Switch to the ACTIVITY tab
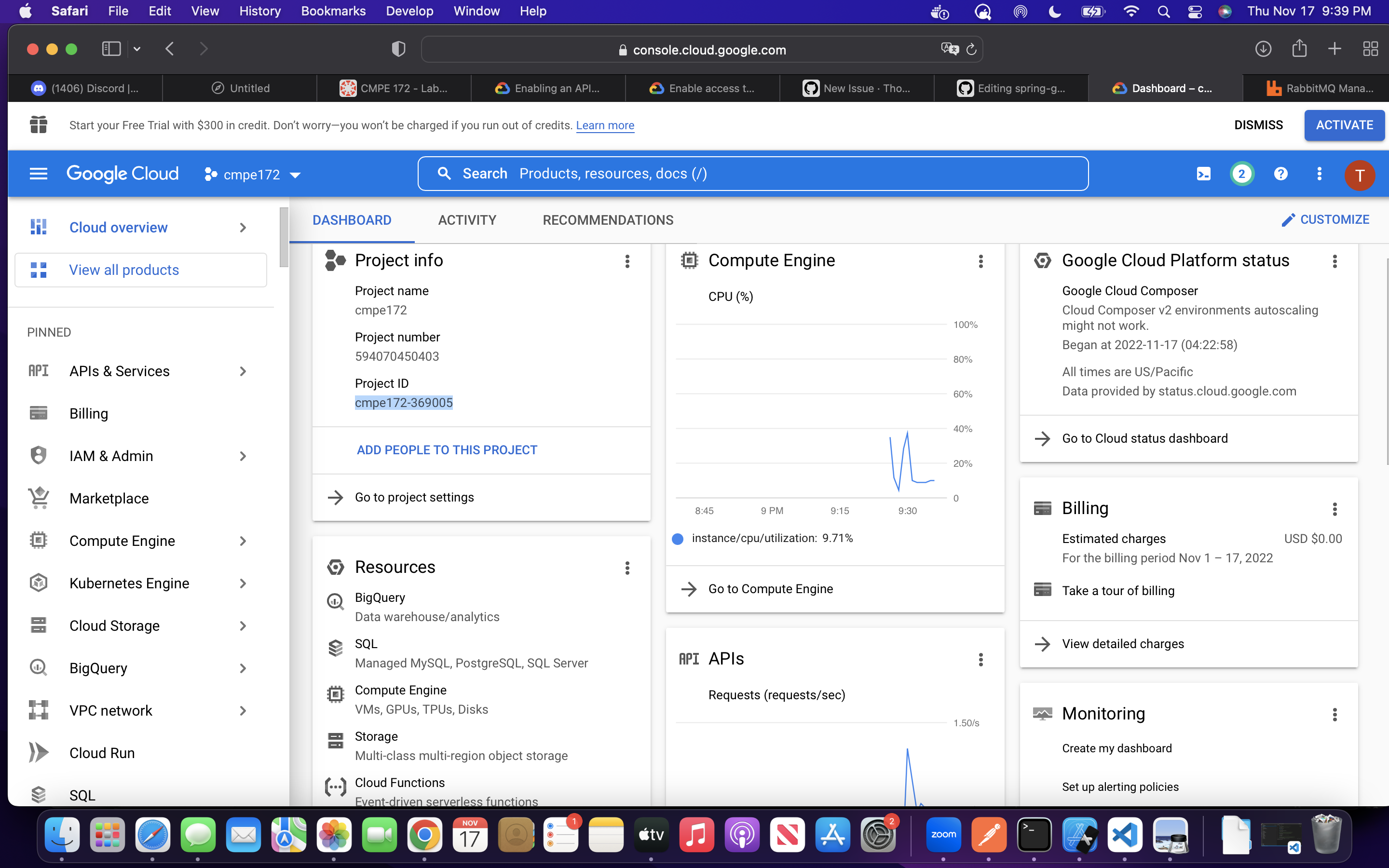 (x=467, y=220)
